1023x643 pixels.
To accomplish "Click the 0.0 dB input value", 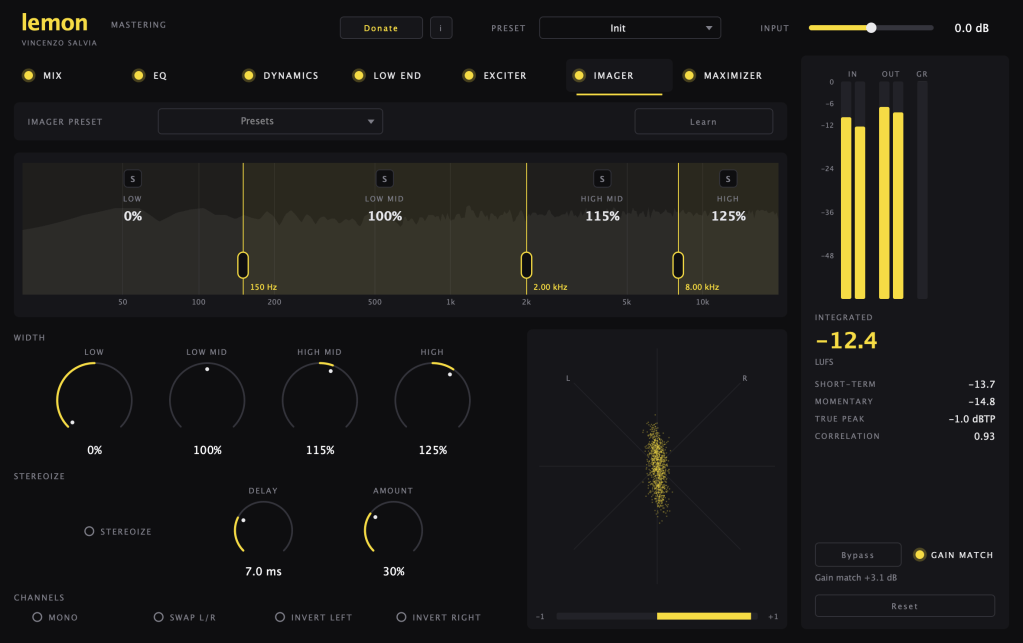I will [x=971, y=28].
